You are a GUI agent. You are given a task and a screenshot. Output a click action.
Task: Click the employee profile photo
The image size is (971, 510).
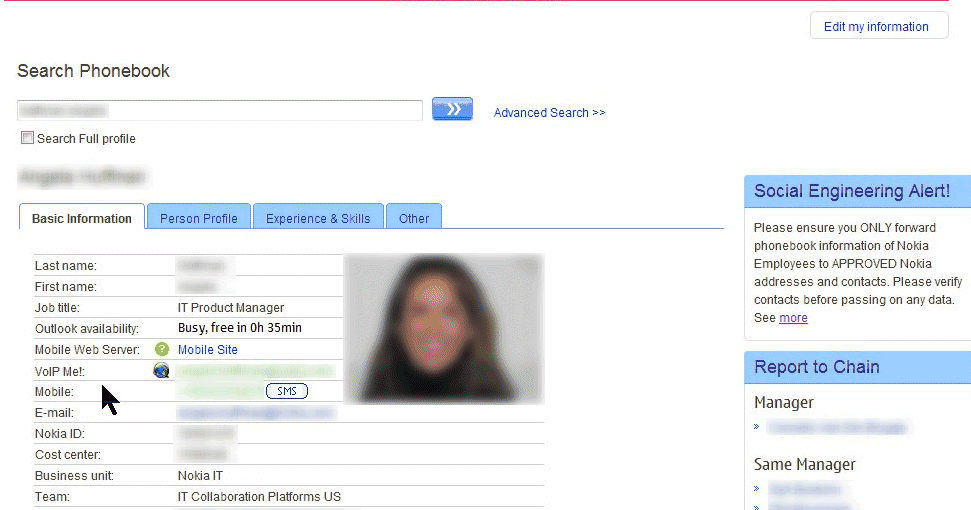(x=444, y=329)
